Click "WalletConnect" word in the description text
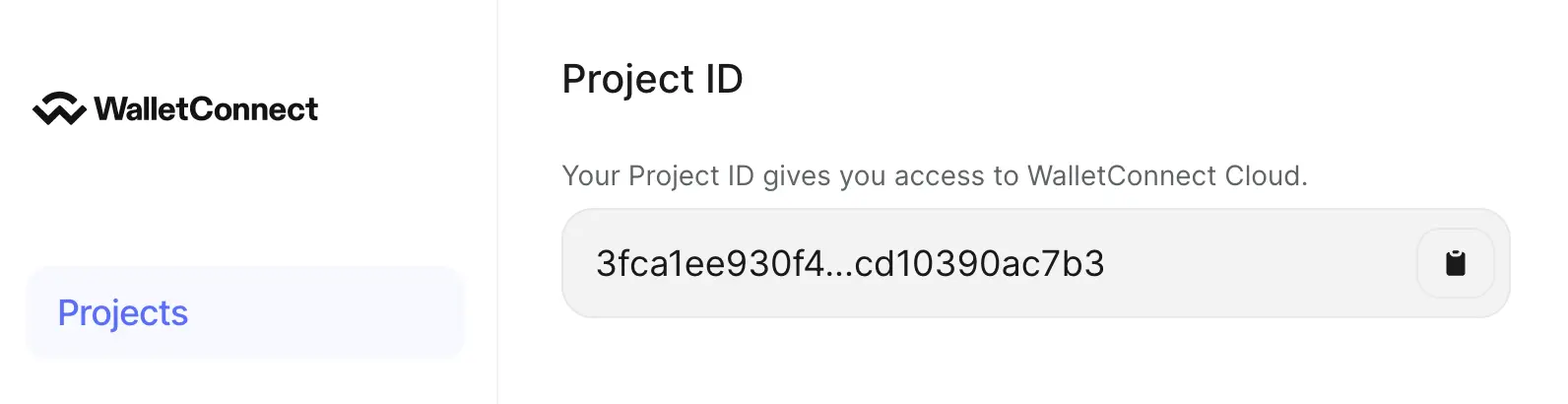The height and width of the screenshot is (404, 1568). pos(1122,176)
